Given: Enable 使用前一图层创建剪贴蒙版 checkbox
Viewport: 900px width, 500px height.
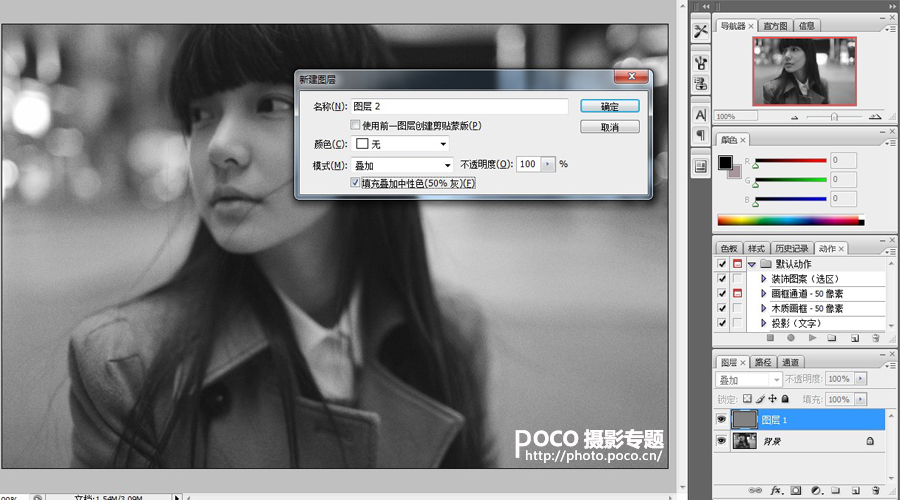Looking at the screenshot, I should [x=355, y=125].
